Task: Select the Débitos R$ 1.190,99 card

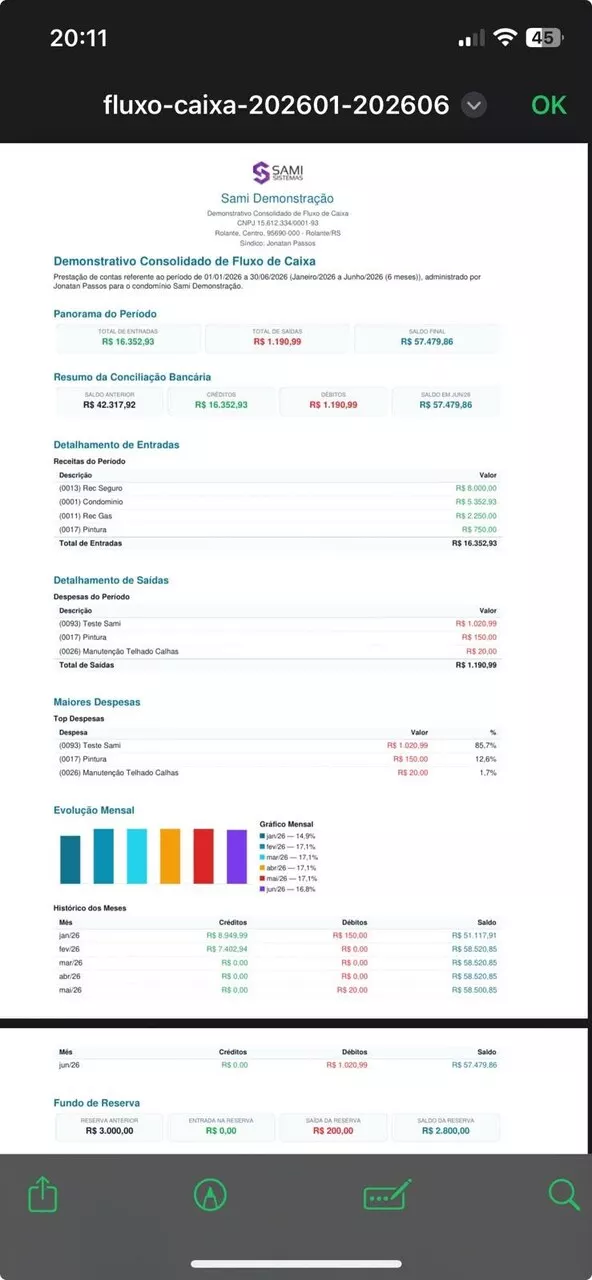Action: [333, 402]
